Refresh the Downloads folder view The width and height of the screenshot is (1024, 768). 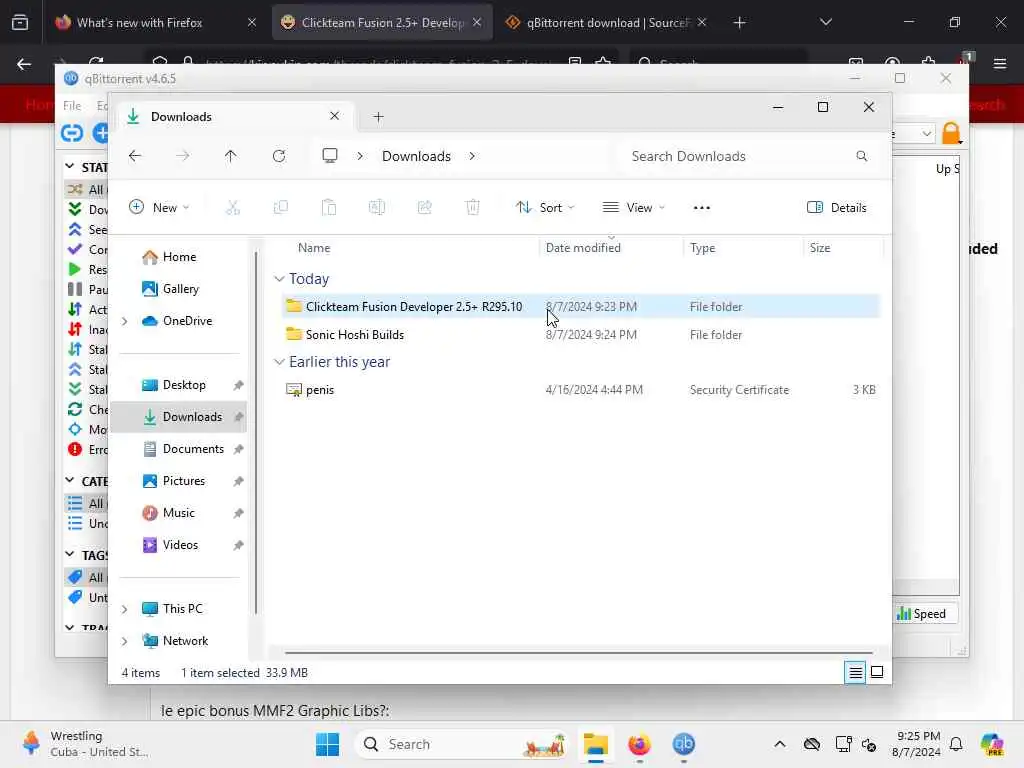(x=279, y=156)
